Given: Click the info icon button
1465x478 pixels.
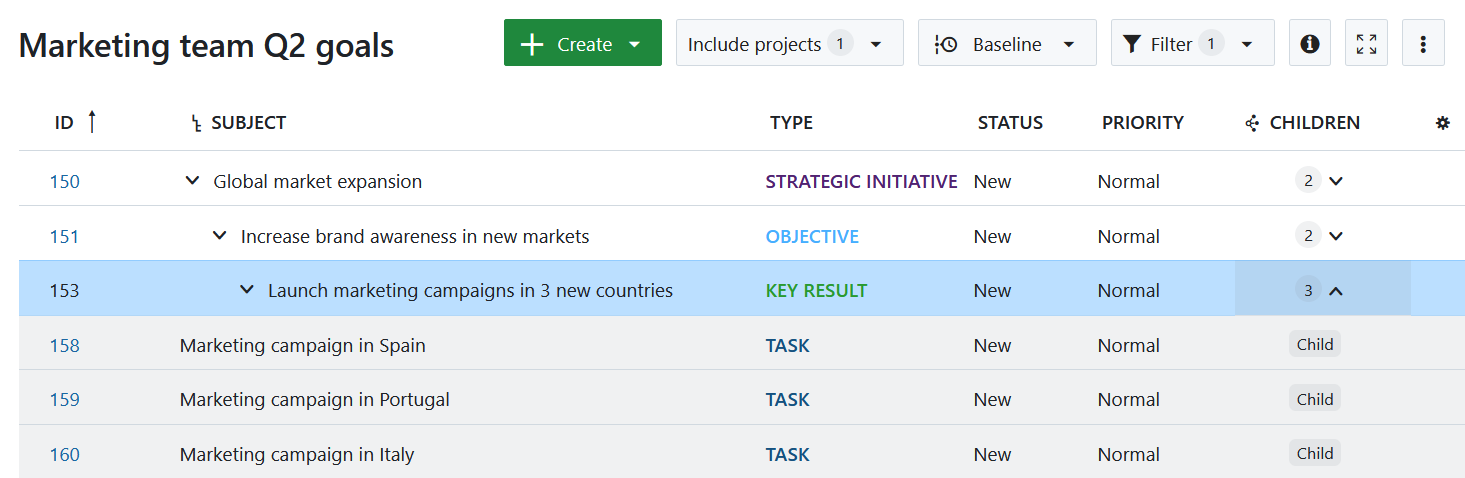Looking at the screenshot, I should [x=1309, y=44].
